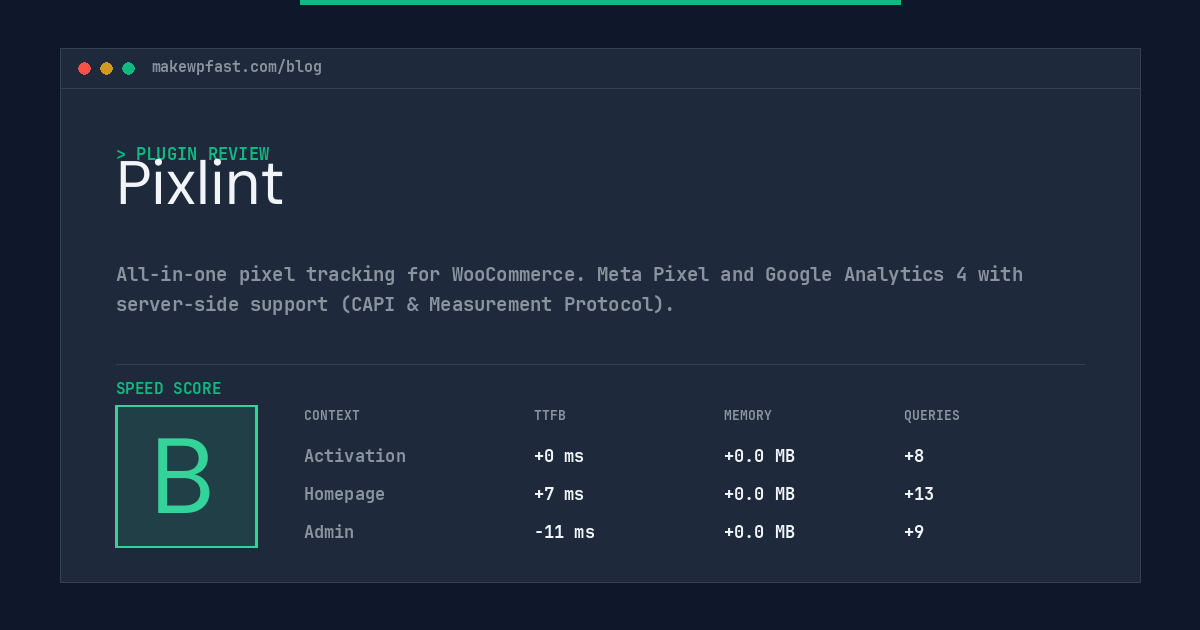Image resolution: width=1200 pixels, height=630 pixels.
Task: Click the CONTEXT column header
Action: click(332, 416)
